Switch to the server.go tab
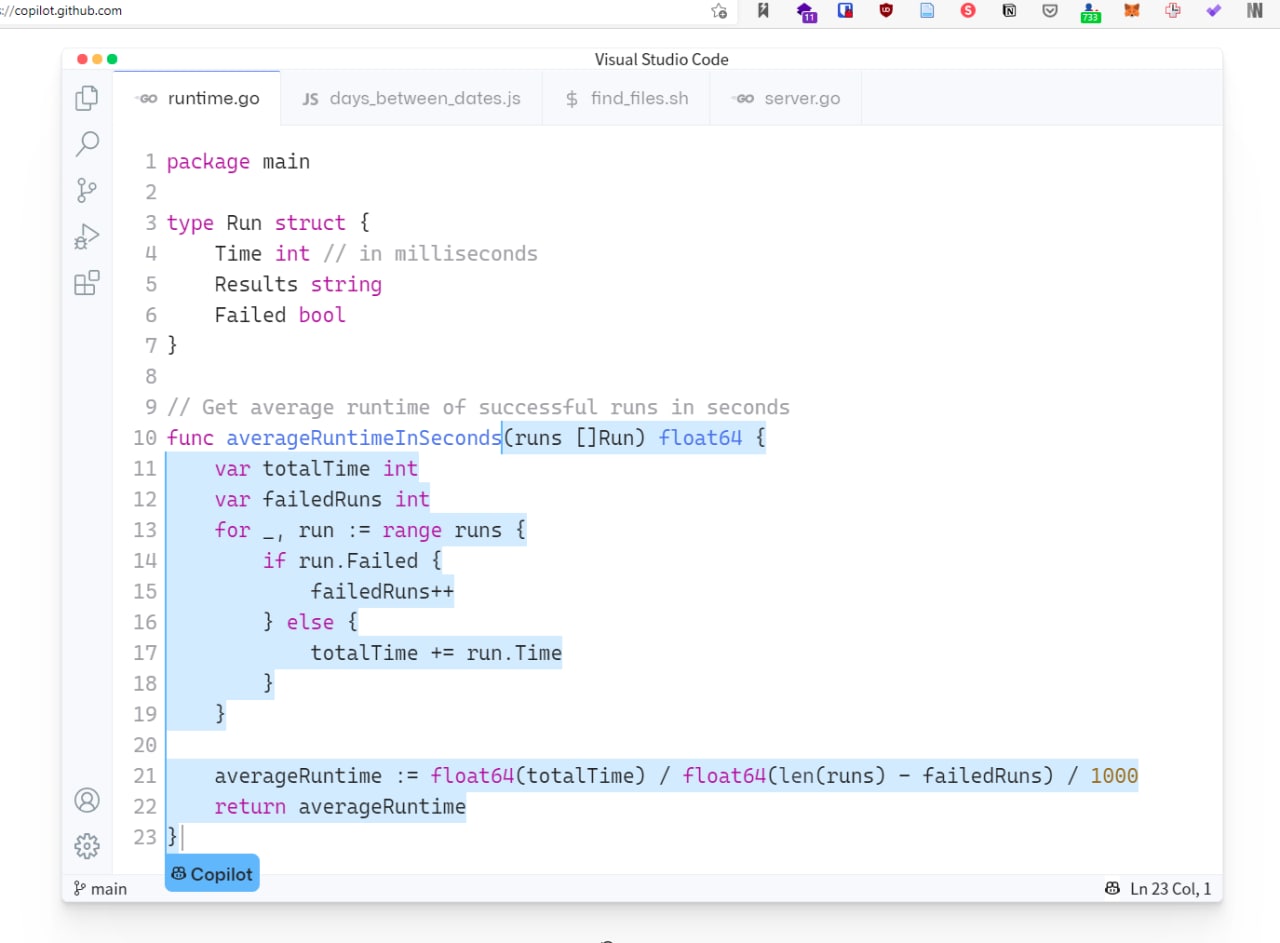 click(785, 98)
